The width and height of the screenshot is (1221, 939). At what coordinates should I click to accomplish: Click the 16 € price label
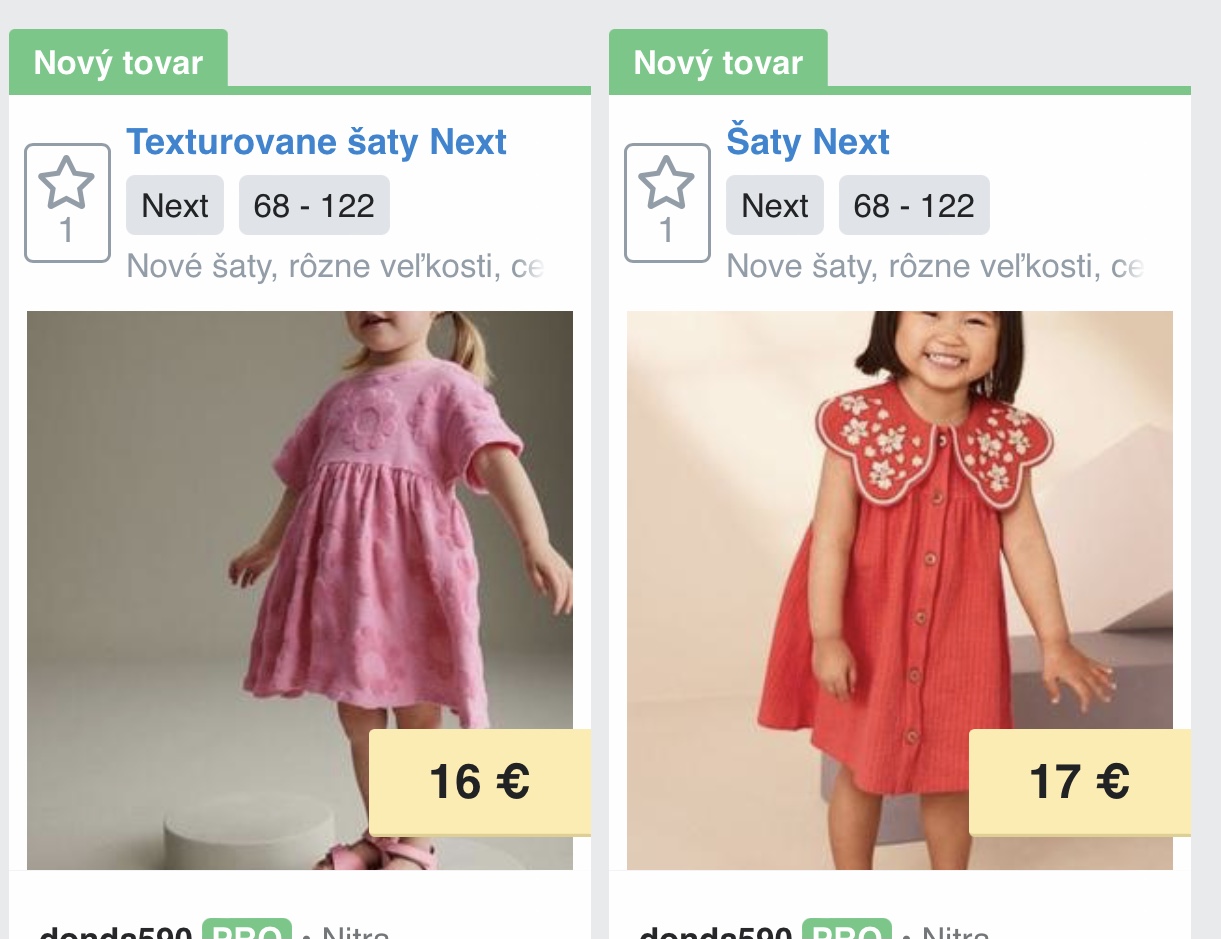480,782
